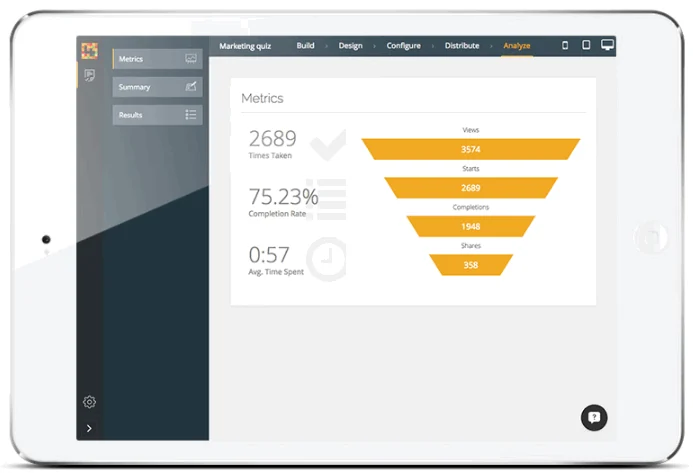This screenshot has height=473, width=693.
Task: Click the Completions funnel bar 1948
Action: 471,227
